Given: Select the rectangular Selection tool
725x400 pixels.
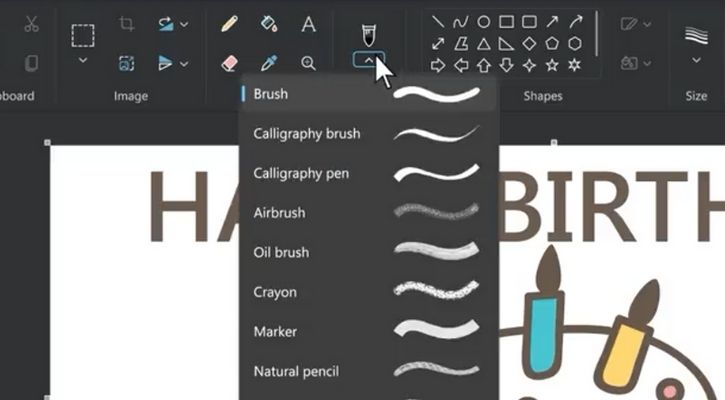Looking at the screenshot, I should [83, 35].
